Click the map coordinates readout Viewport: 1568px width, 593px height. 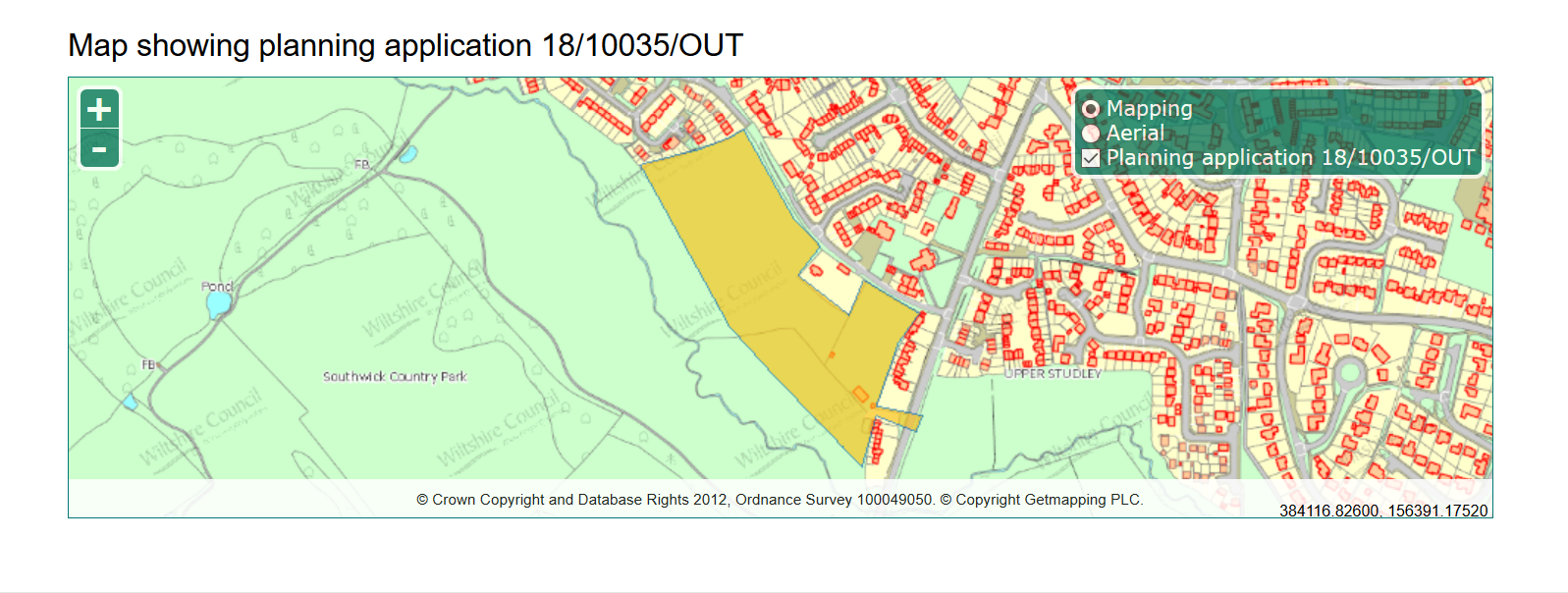(1382, 511)
